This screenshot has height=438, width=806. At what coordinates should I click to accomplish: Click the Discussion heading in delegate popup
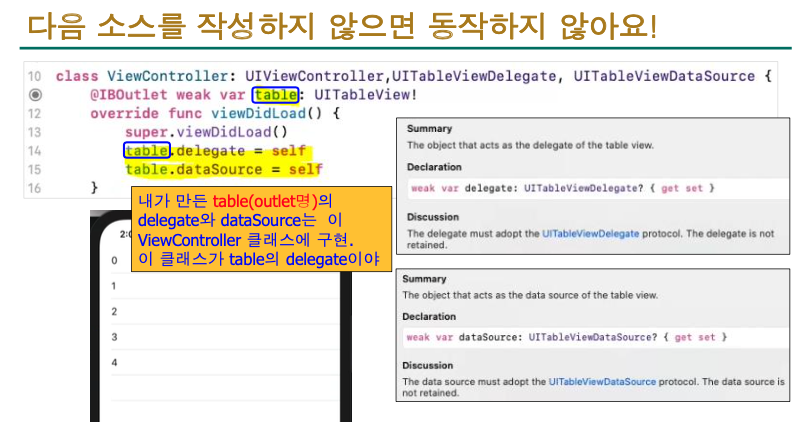(x=433, y=217)
